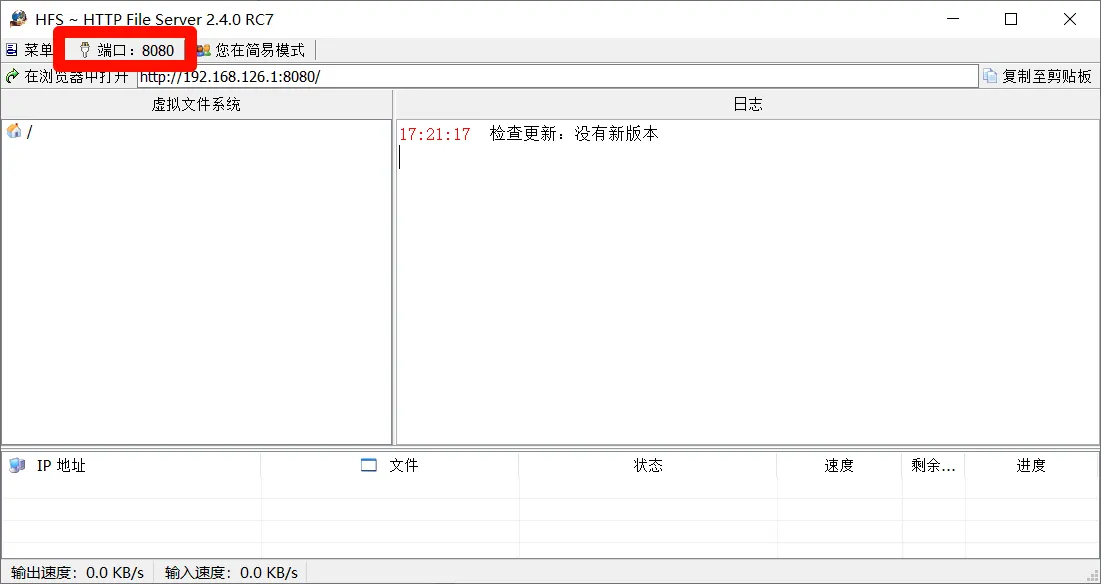Click the 状态 column header
The width and height of the screenshot is (1101, 584).
(x=648, y=465)
